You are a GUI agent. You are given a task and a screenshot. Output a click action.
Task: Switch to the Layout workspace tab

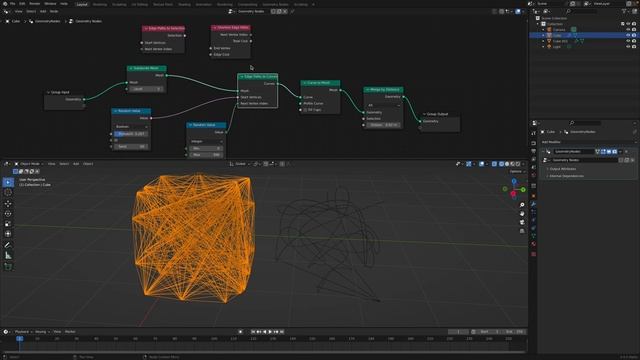82,4
